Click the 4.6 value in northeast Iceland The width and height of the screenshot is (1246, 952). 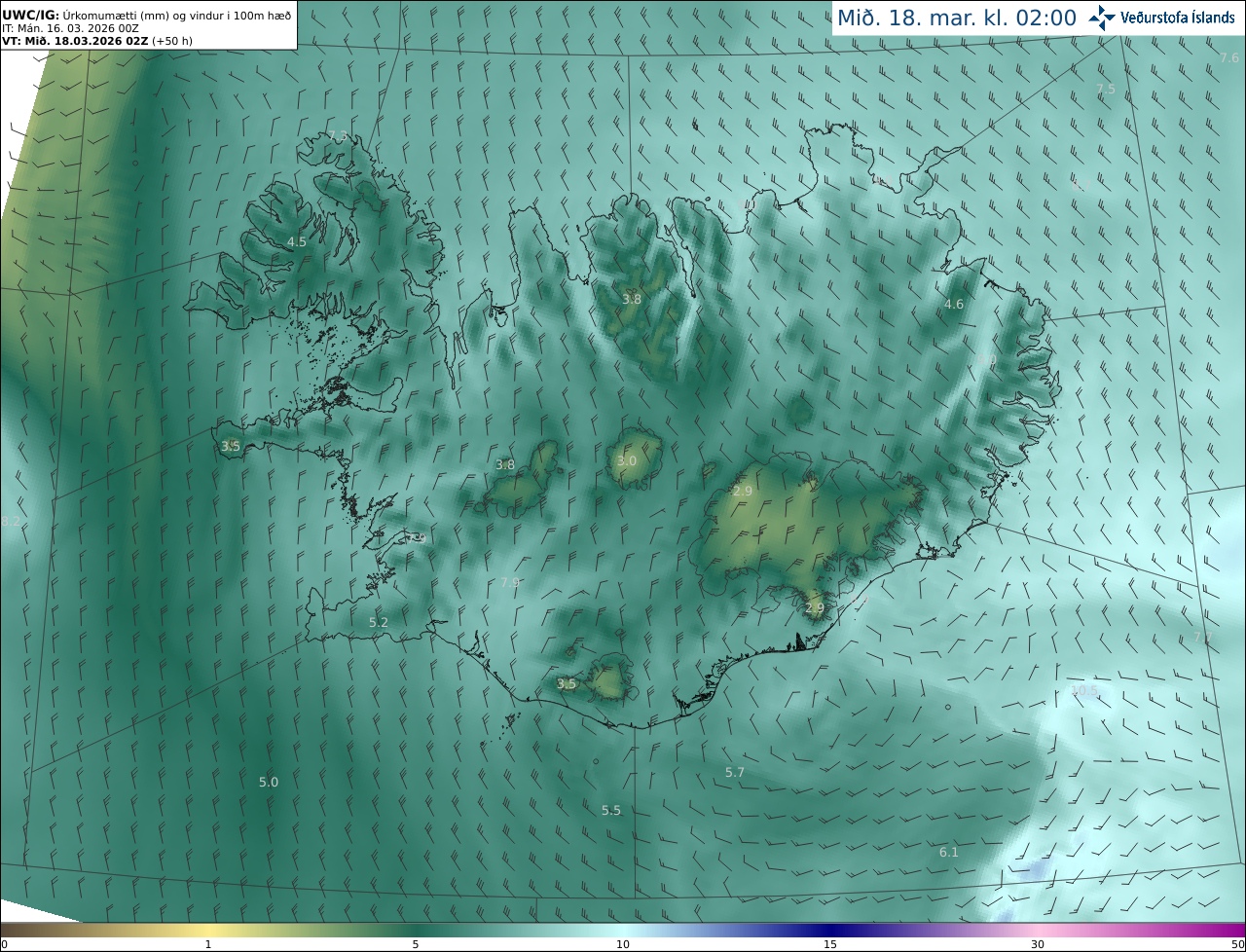(953, 304)
